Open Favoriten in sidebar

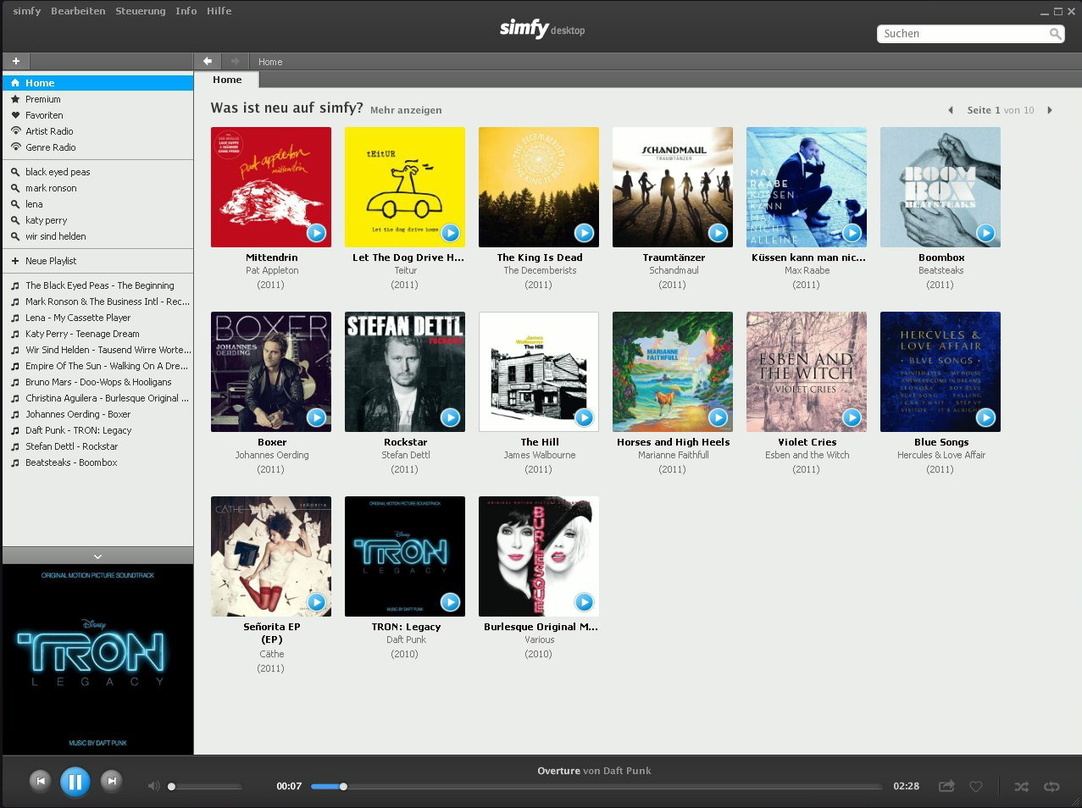[98, 115]
